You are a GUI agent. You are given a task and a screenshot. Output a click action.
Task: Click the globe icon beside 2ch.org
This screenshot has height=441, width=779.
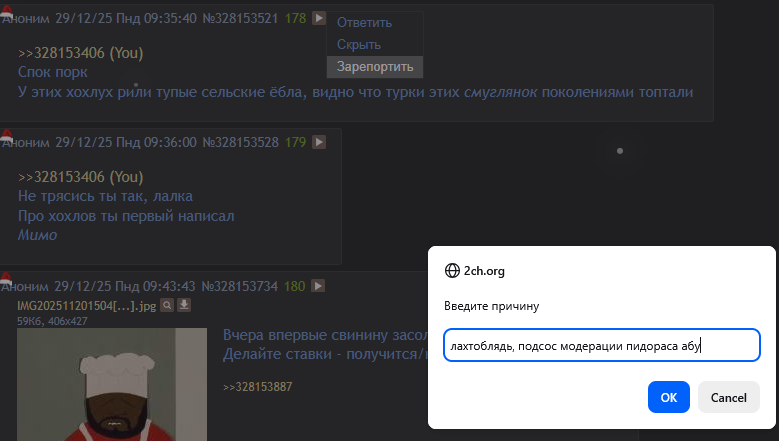pyautogui.click(x=452, y=271)
